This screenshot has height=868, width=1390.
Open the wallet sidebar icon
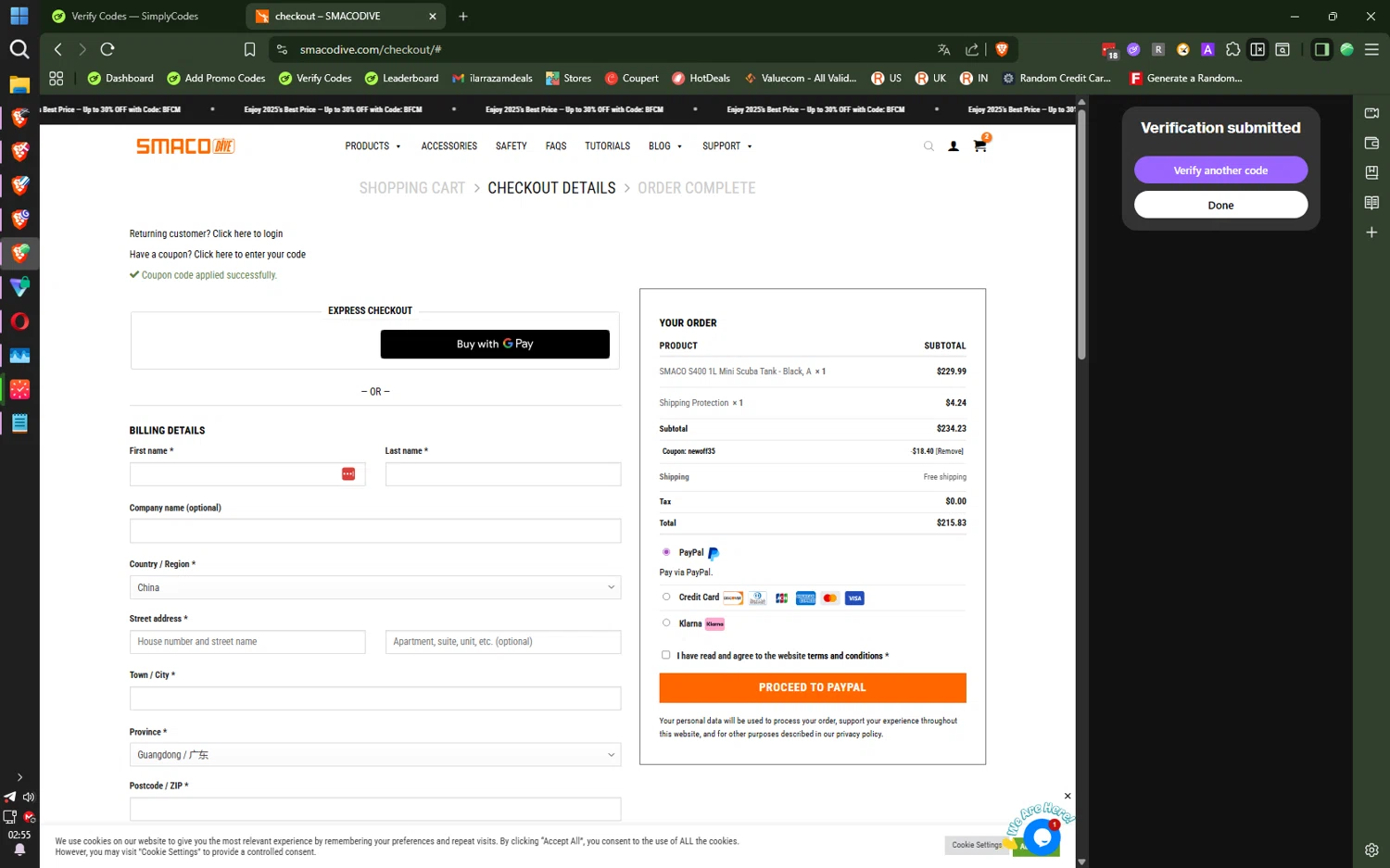[1371, 143]
